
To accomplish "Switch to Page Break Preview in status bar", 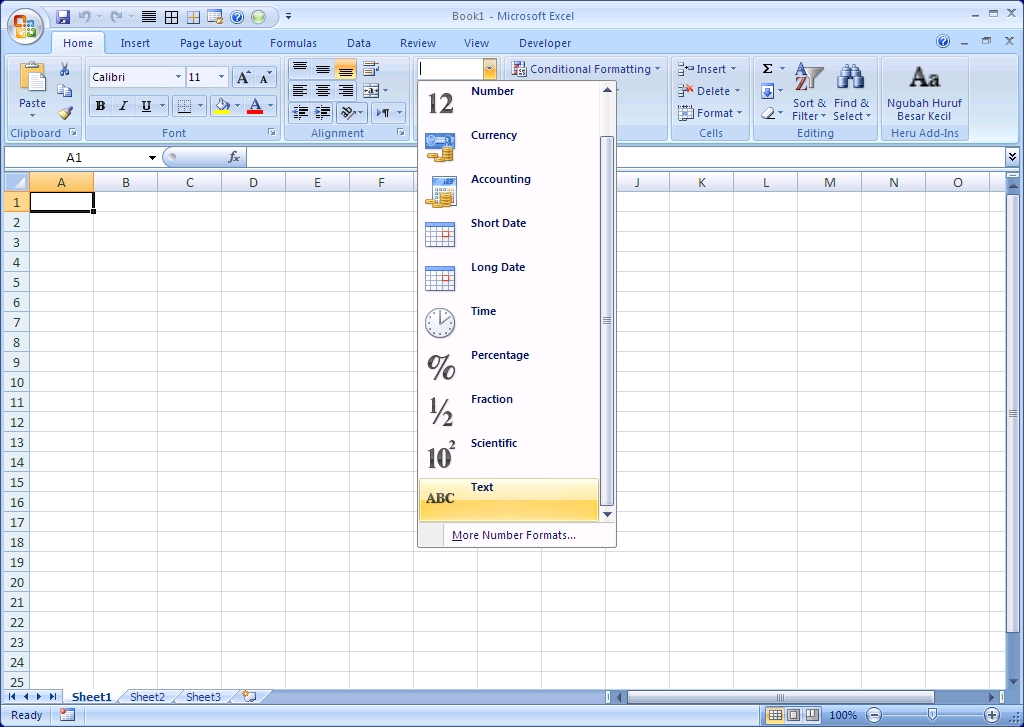I will [x=812, y=715].
